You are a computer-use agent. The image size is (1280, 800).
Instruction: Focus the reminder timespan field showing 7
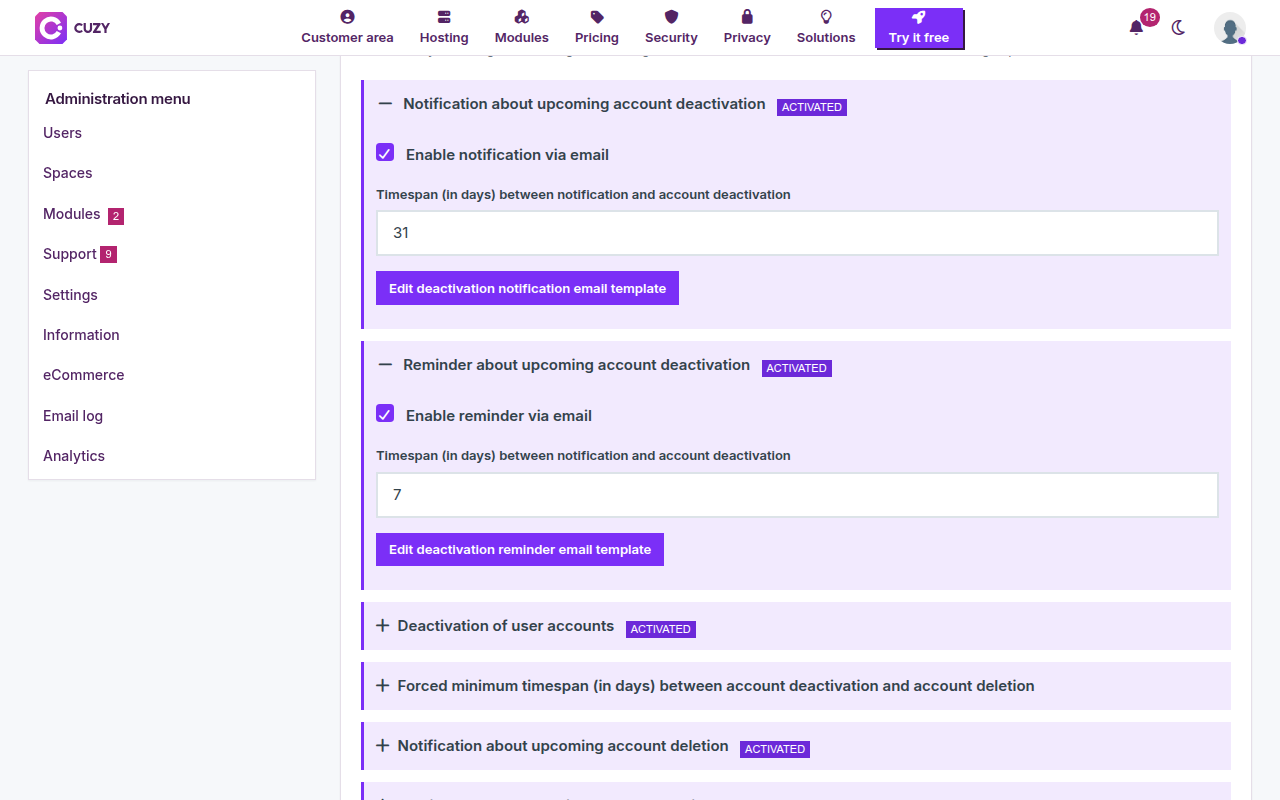coord(797,495)
